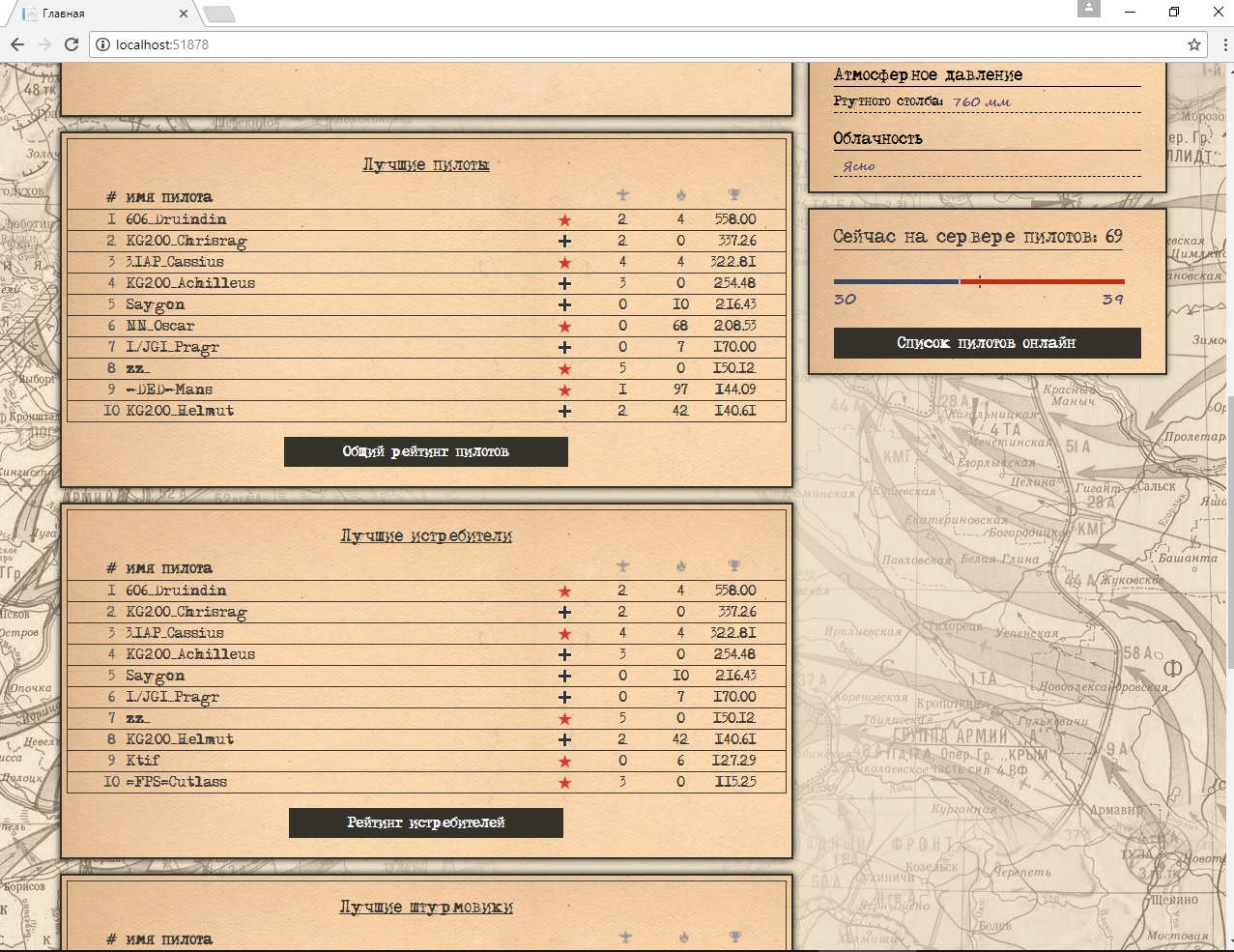Click pressure value '760 мм'
The width and height of the screenshot is (1234, 952).
coord(981,101)
